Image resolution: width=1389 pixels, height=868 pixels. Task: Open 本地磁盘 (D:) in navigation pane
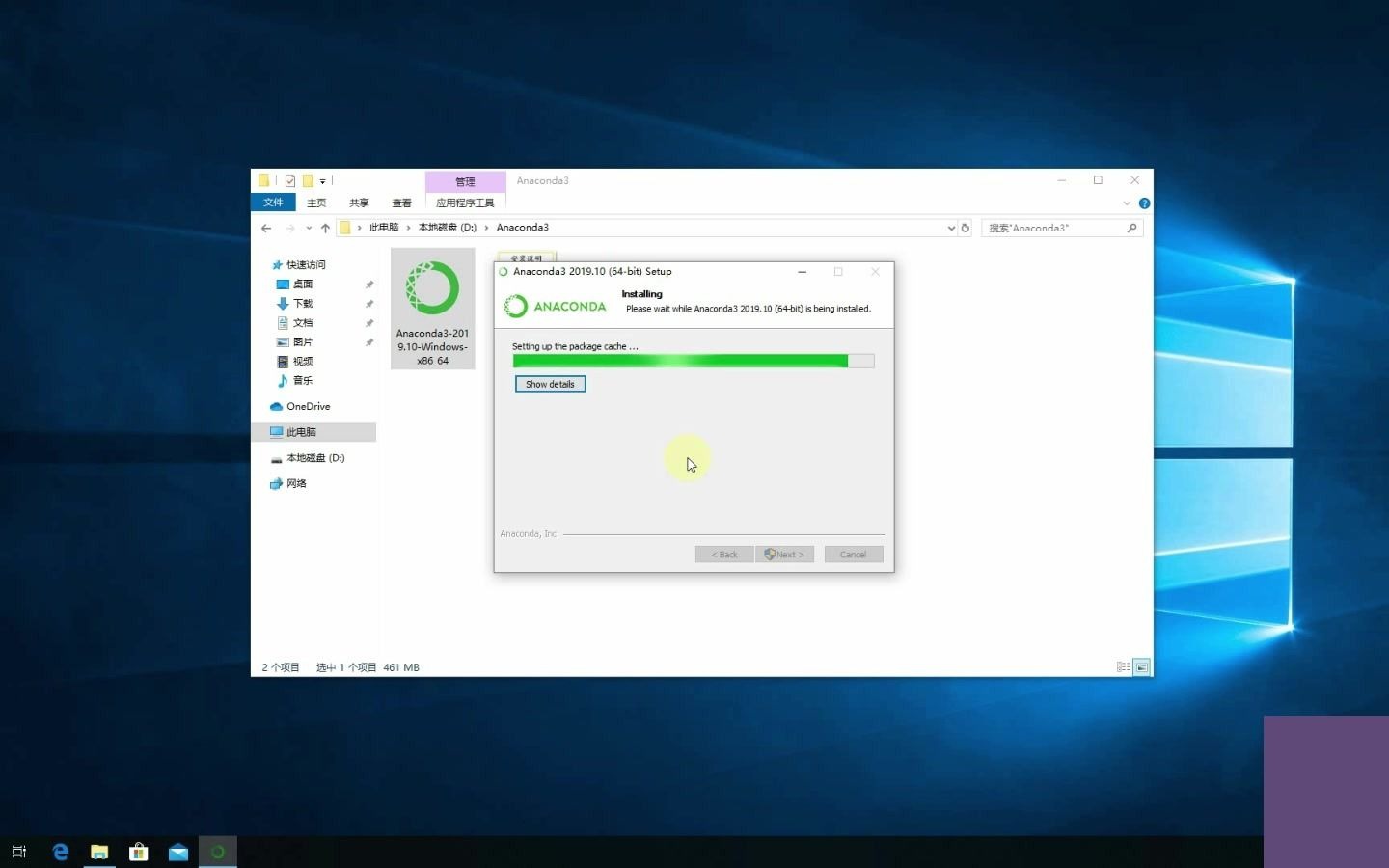pos(315,458)
